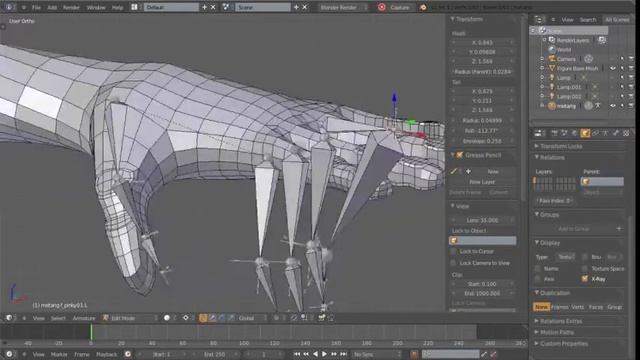Toggle the Grease Pencil checkbox
The height and width of the screenshot is (360, 640).
[x=460, y=155]
